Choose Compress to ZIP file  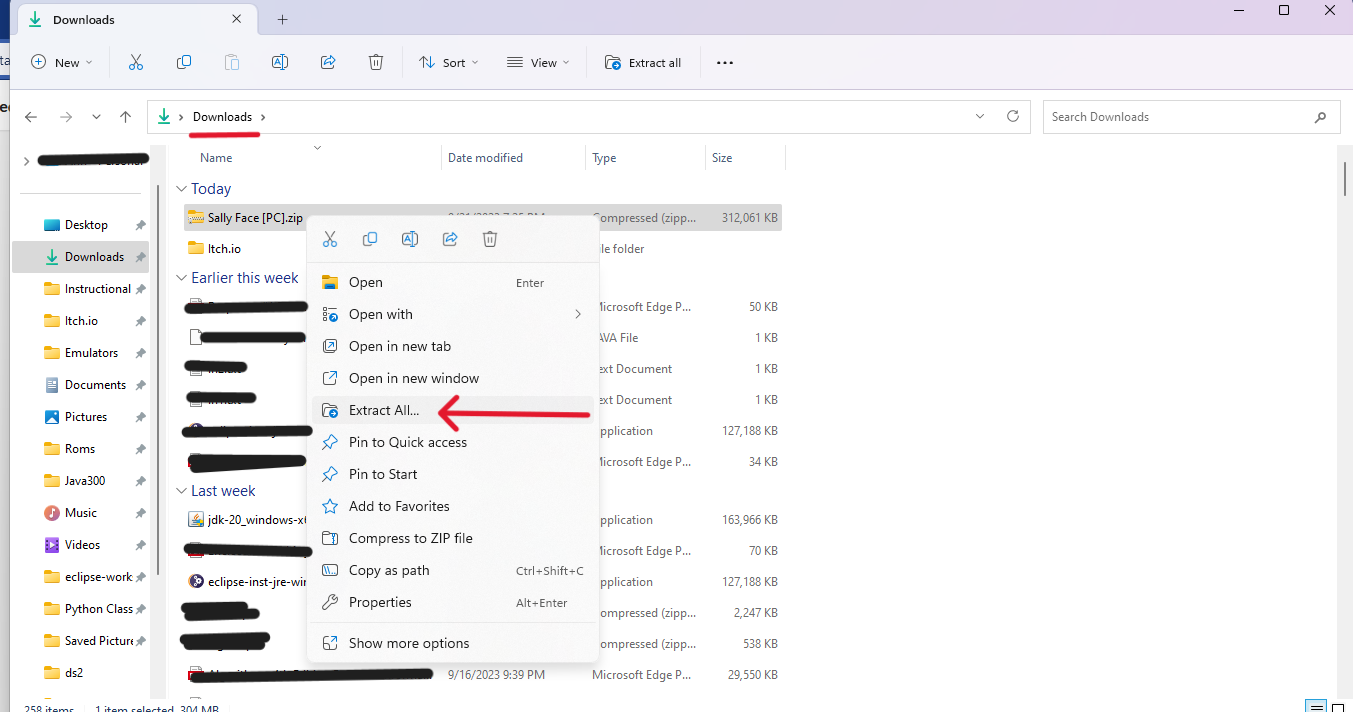453,538
